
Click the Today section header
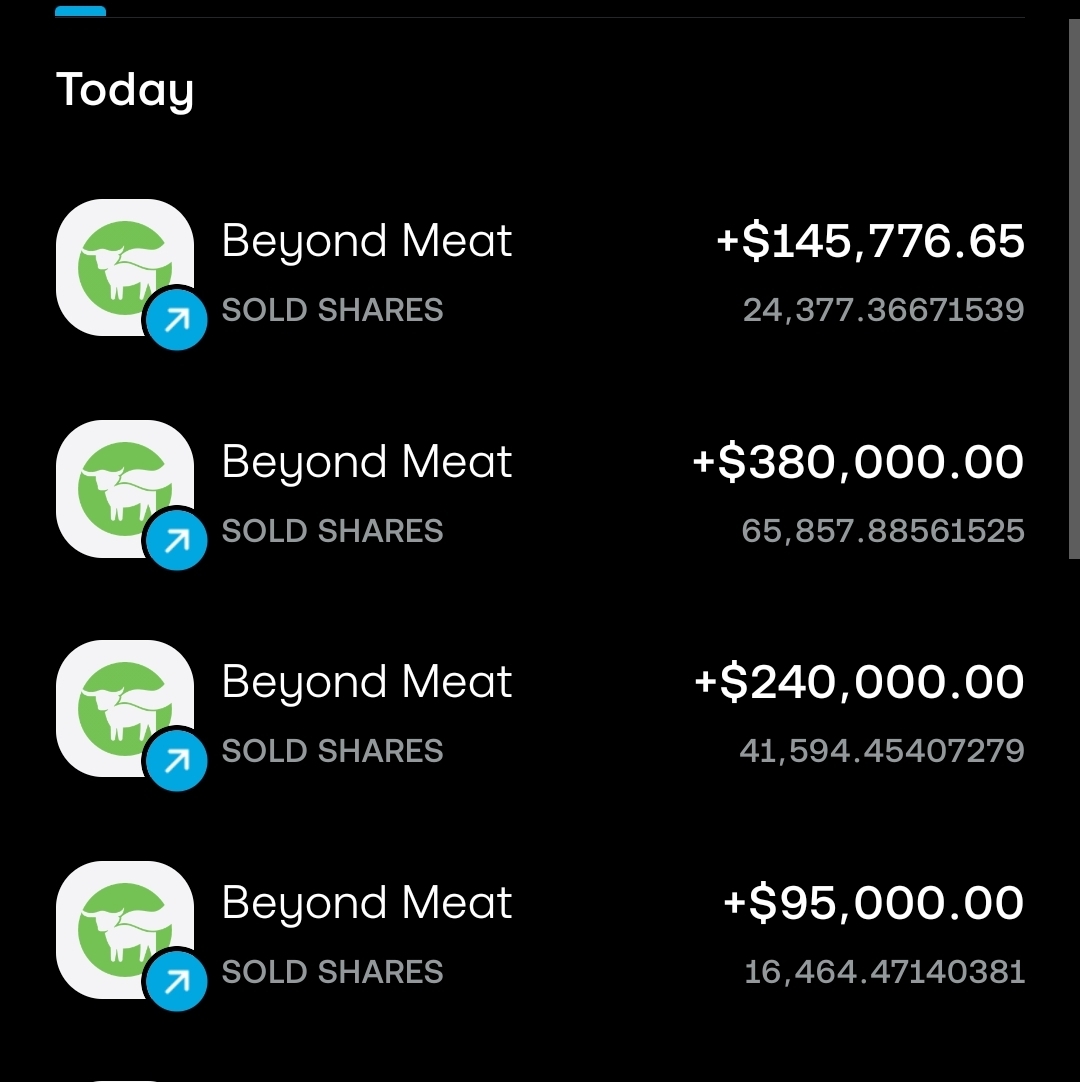coord(125,90)
